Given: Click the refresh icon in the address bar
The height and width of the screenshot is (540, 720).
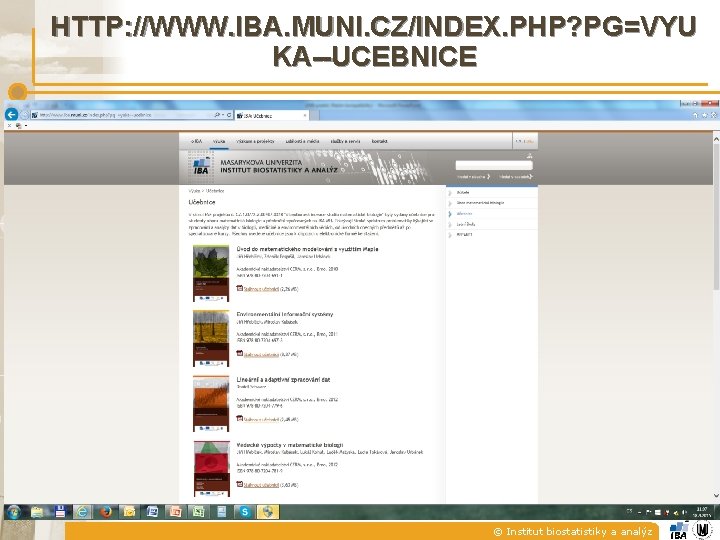Looking at the screenshot, I should click(229, 115).
